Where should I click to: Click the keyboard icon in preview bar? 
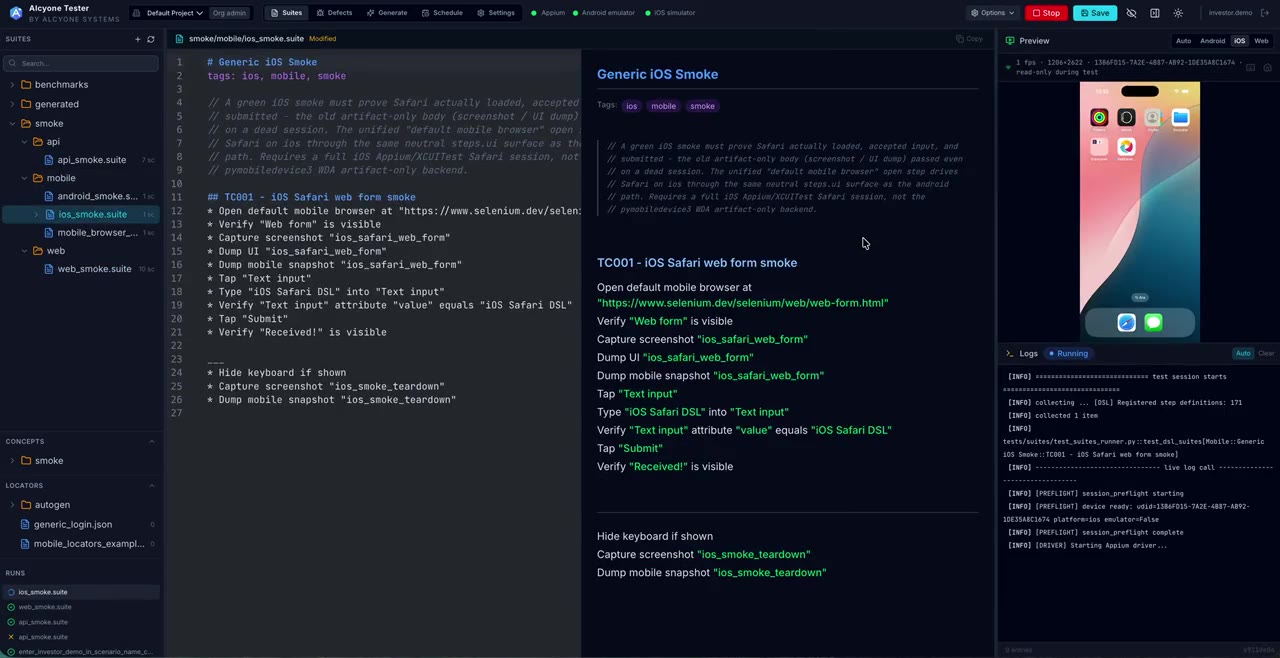click(x=1250, y=67)
